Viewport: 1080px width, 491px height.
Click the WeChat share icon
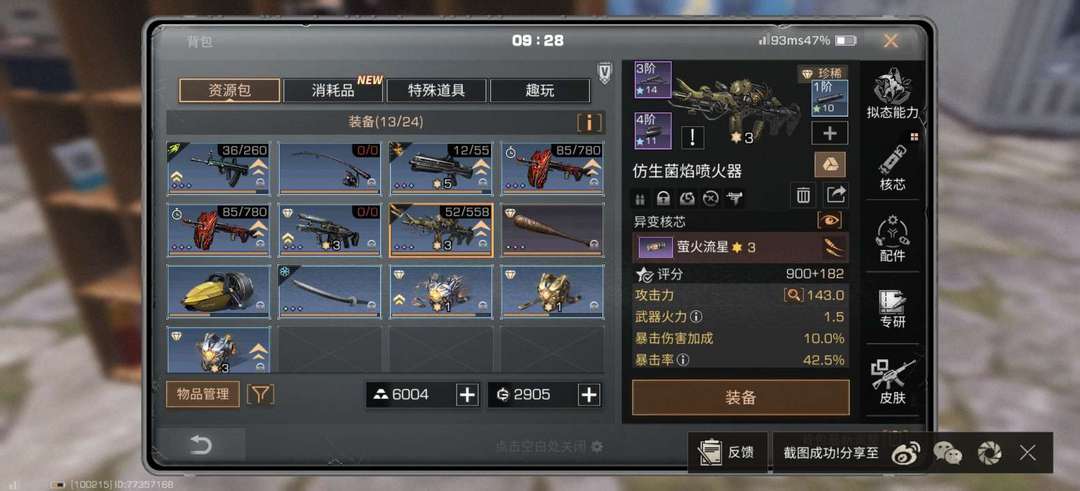[x=948, y=452]
